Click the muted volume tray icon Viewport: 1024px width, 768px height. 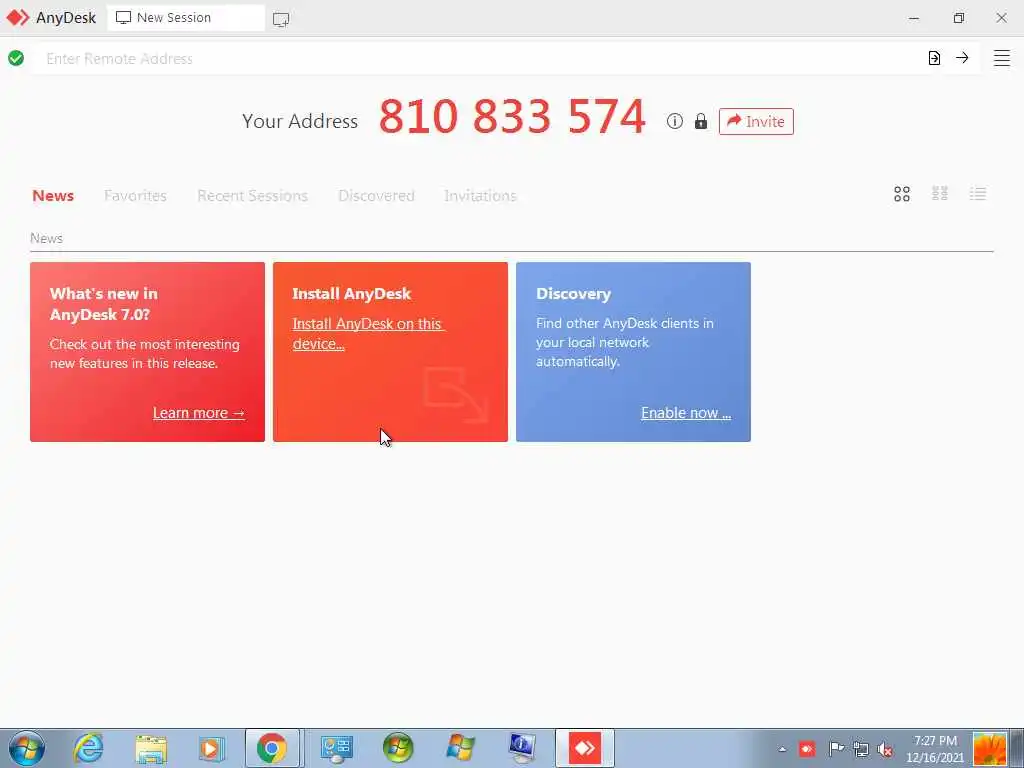click(x=886, y=750)
